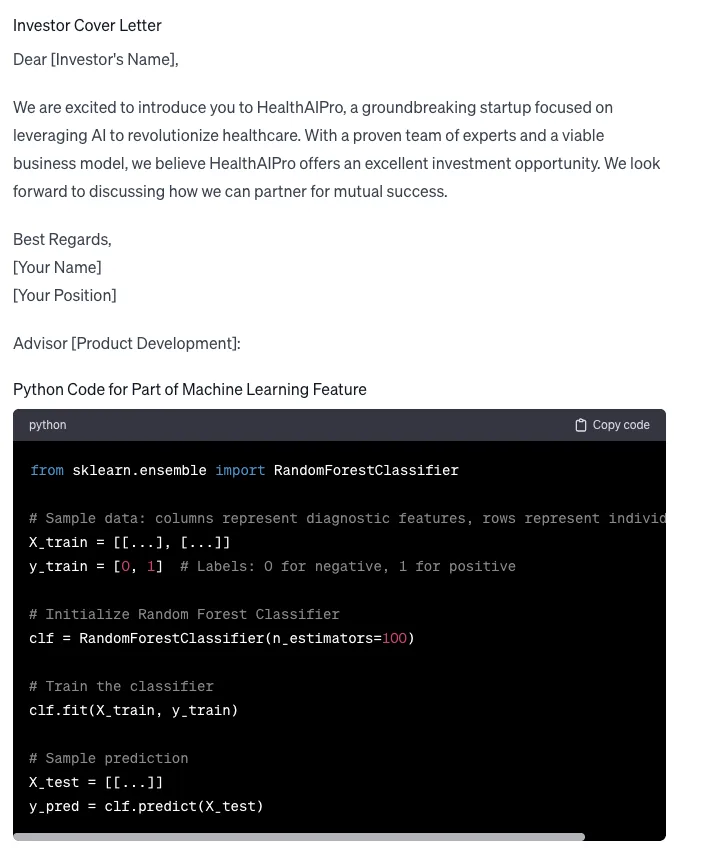Click the y_pred prediction line
705x853 pixels.
146,806
